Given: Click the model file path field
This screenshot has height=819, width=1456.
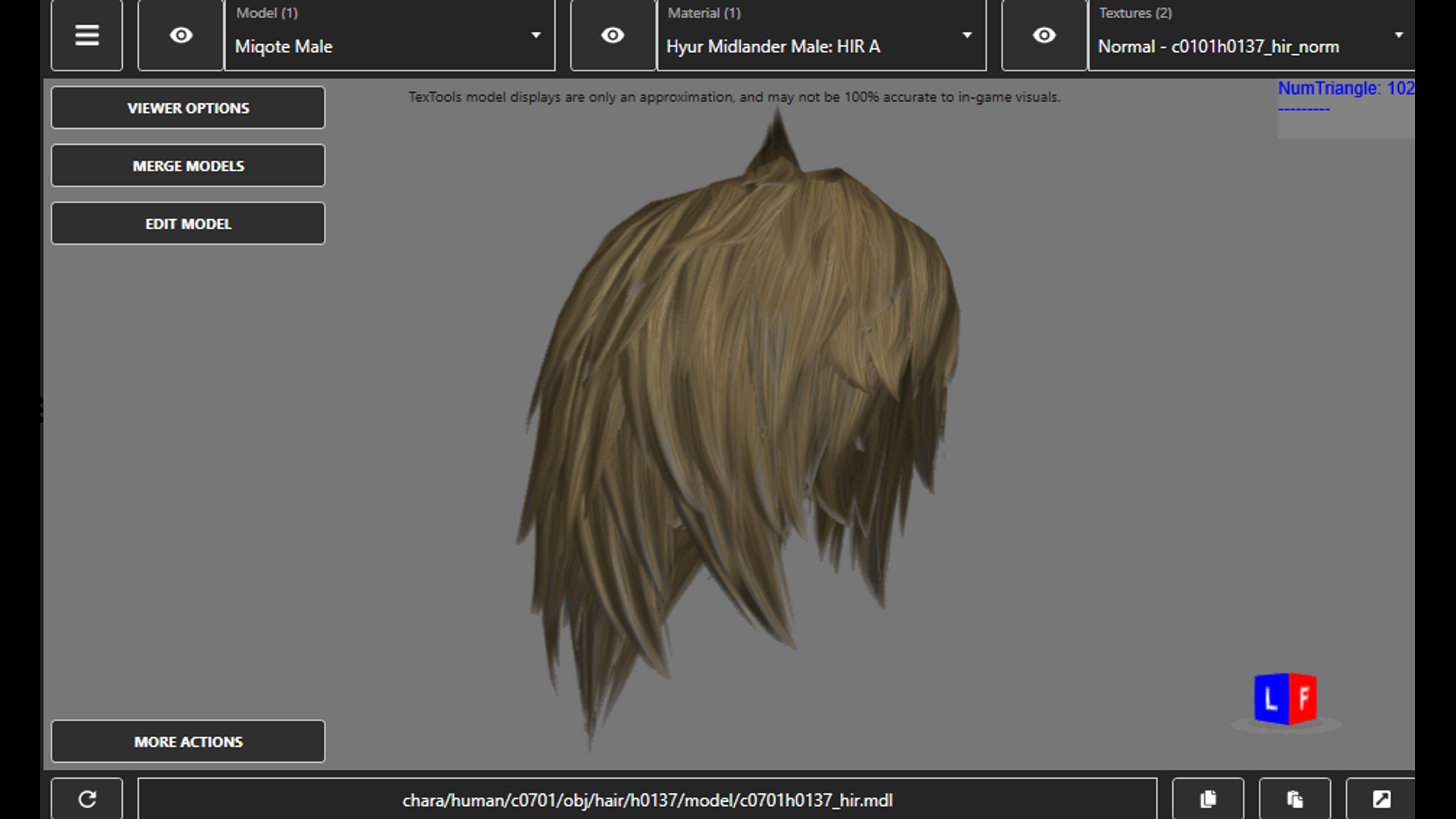Looking at the screenshot, I should [647, 800].
